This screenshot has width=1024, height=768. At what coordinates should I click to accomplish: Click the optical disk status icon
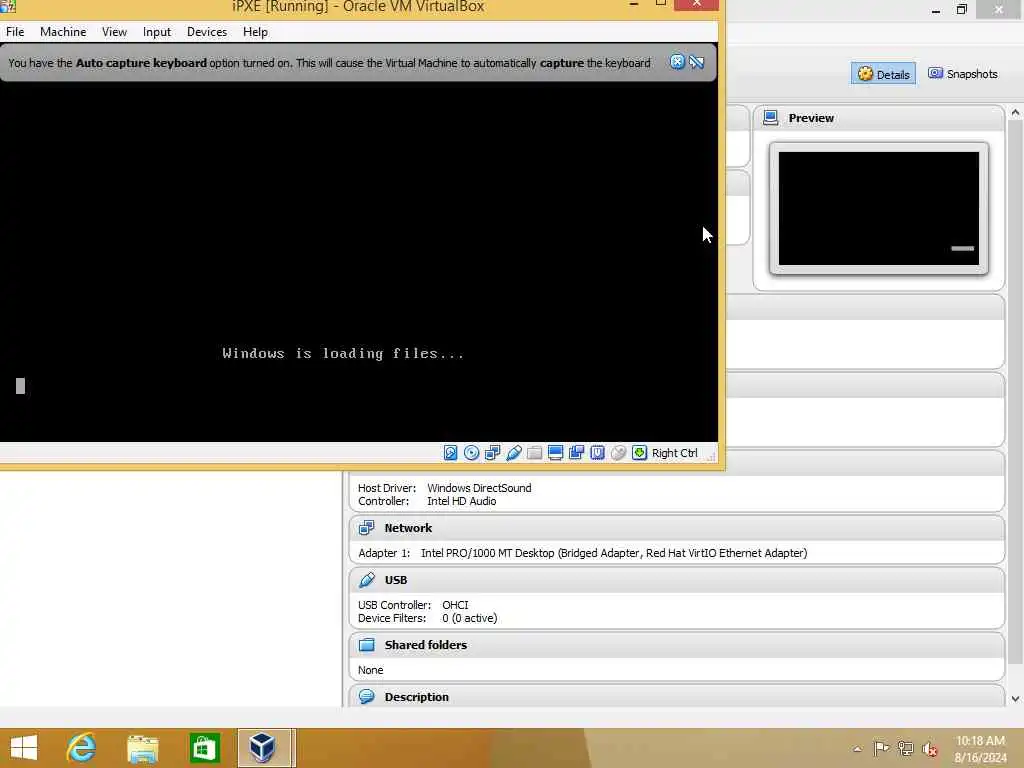click(x=472, y=453)
